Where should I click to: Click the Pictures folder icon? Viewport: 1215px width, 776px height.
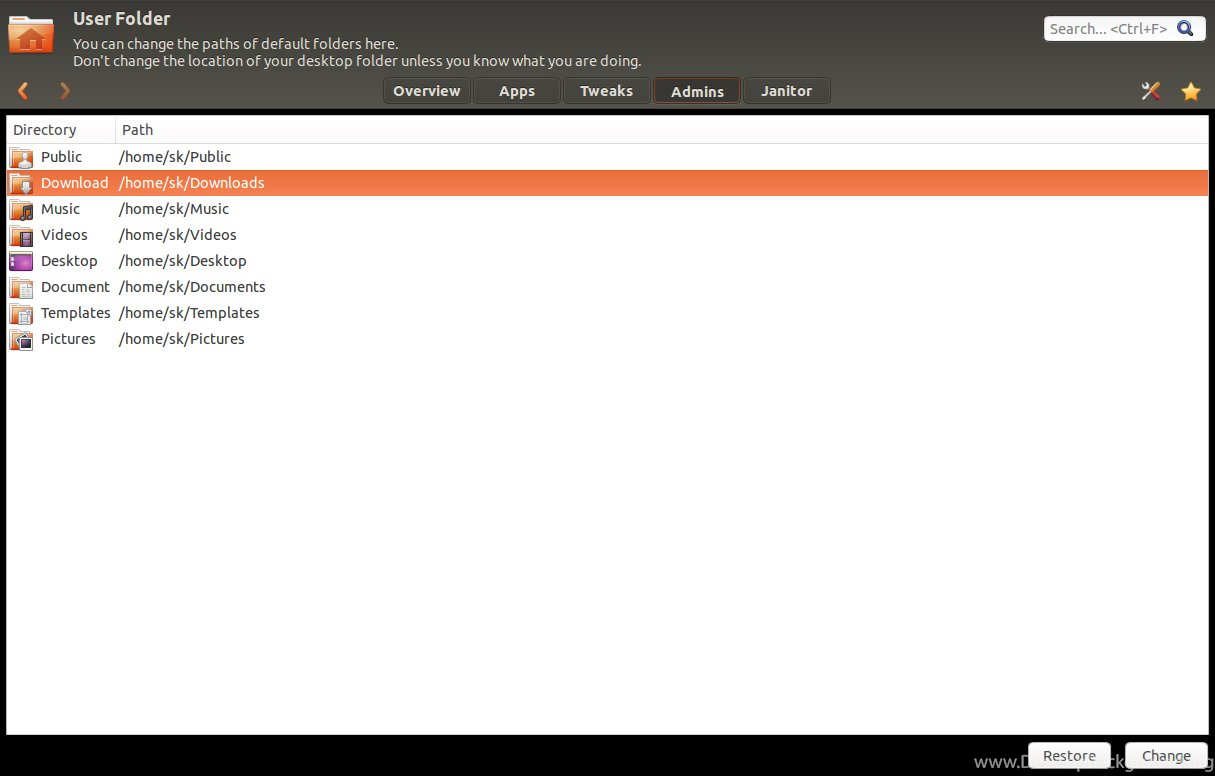21,339
